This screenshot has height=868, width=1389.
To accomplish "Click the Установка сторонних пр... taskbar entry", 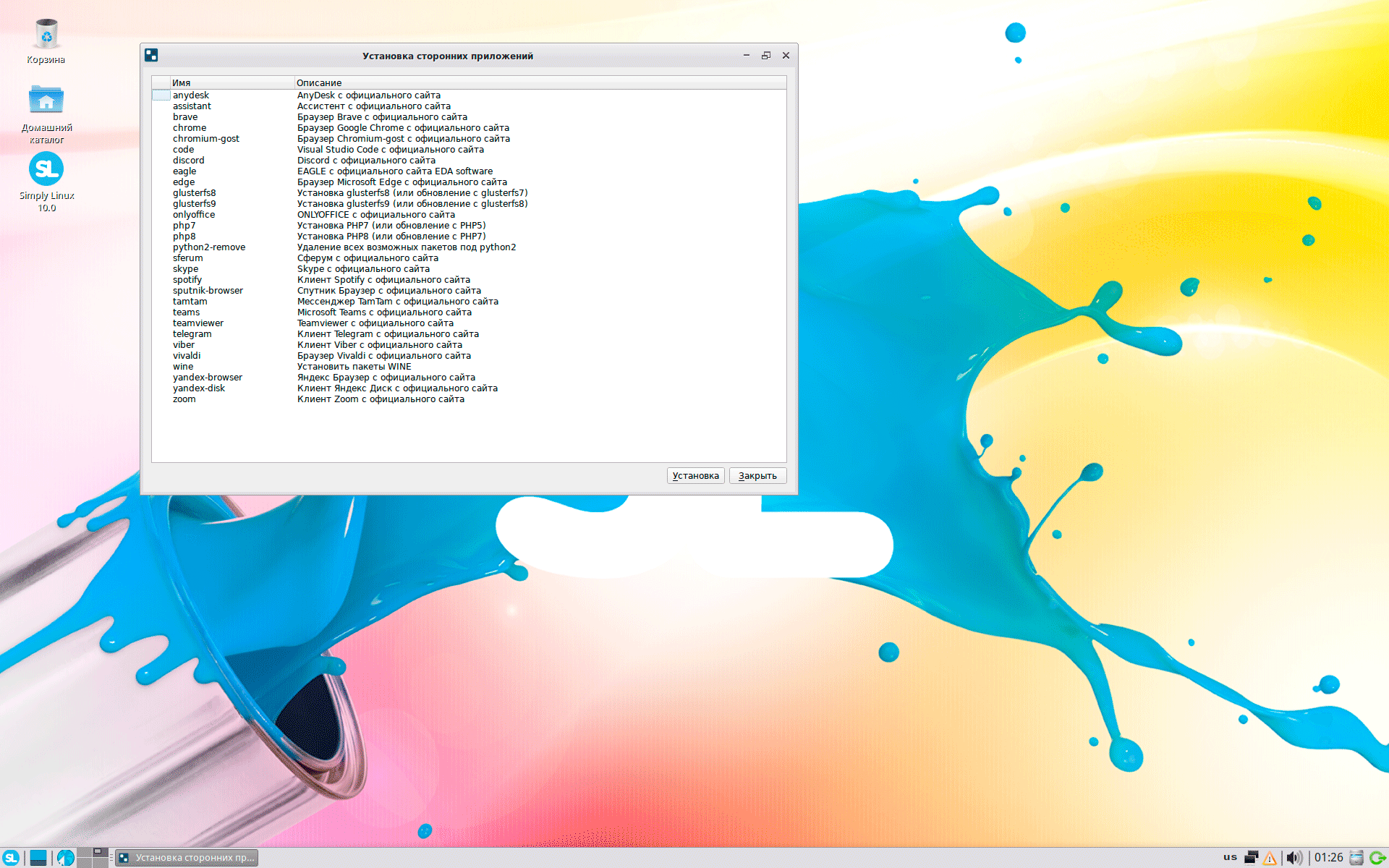I will pyautogui.click(x=187, y=857).
